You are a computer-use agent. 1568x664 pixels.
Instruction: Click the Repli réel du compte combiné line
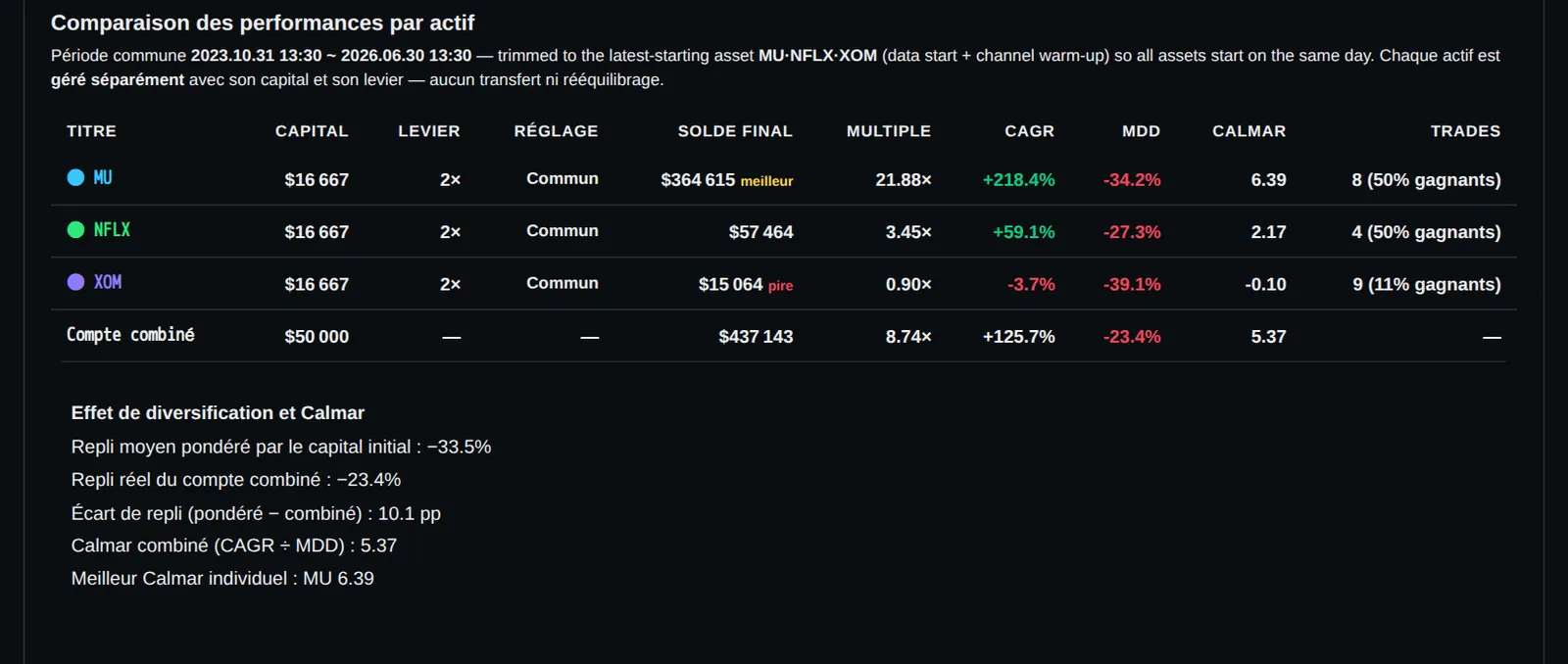pos(236,479)
